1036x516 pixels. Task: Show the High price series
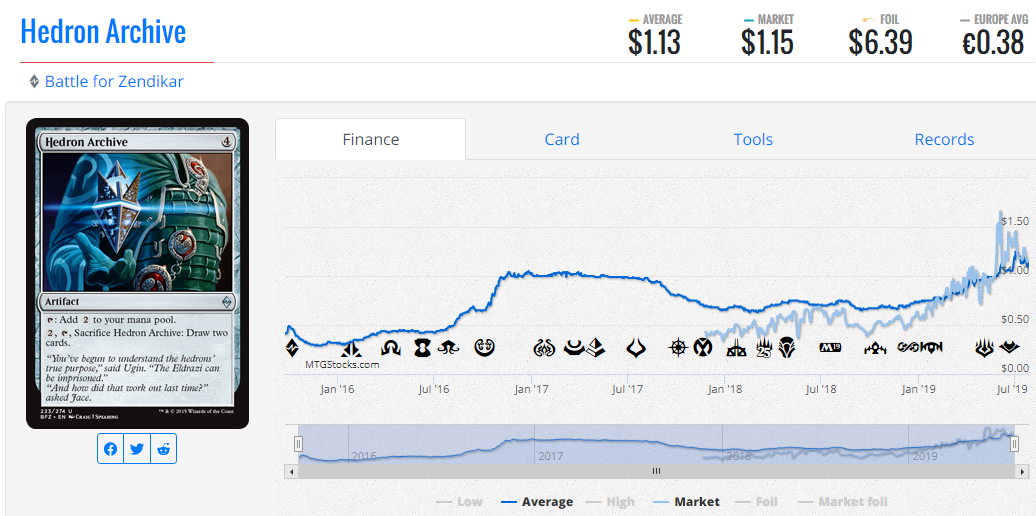coord(610,501)
